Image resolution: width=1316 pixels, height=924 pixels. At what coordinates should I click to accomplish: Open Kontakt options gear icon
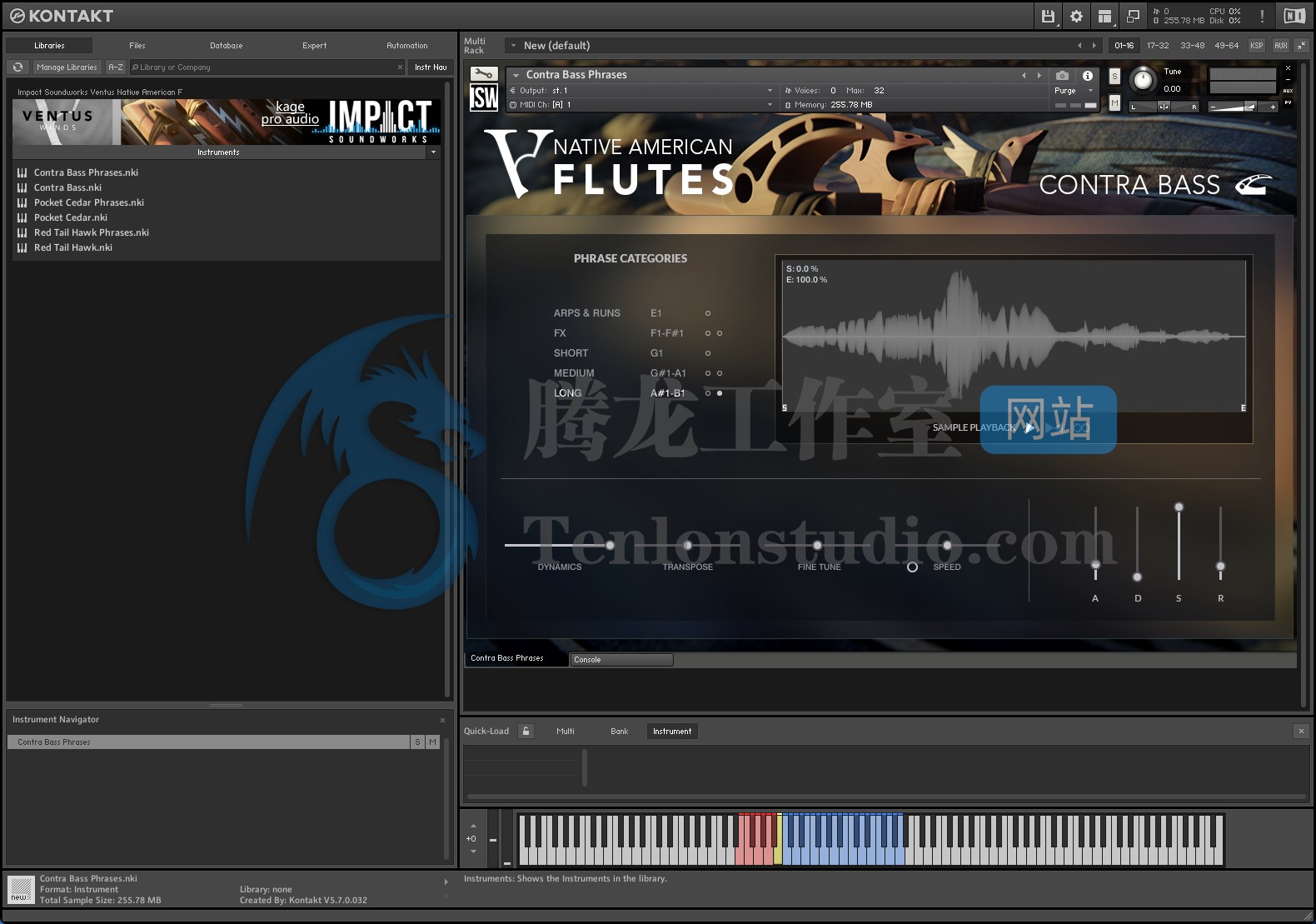click(1076, 16)
